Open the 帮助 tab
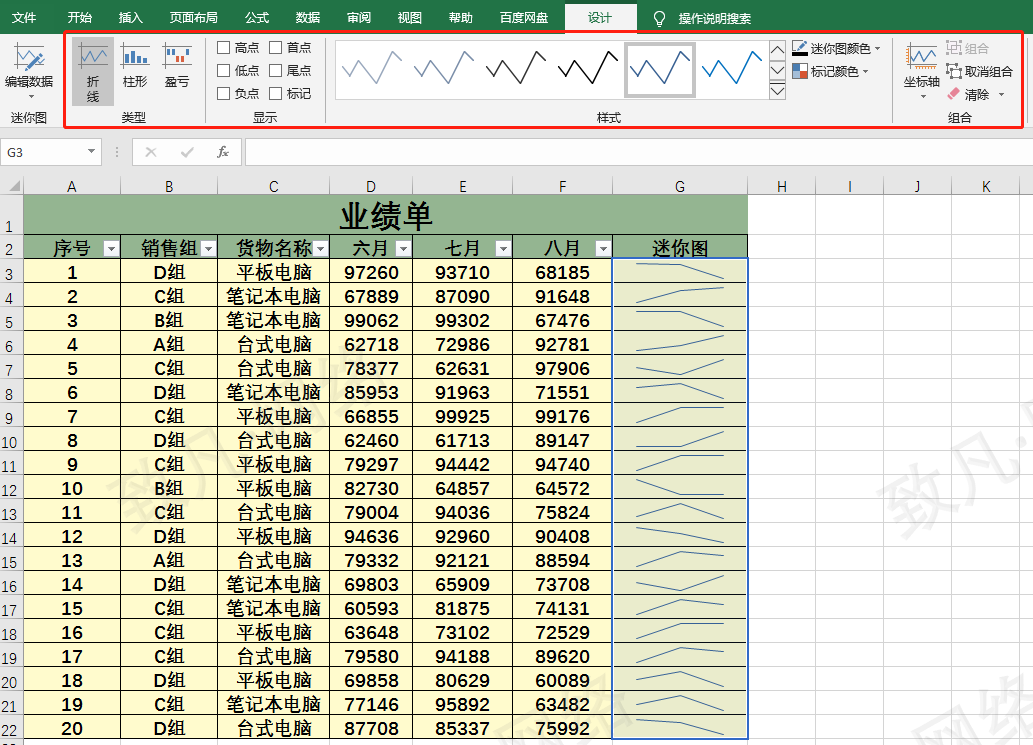Screen dimensions: 1033x745 461,18
